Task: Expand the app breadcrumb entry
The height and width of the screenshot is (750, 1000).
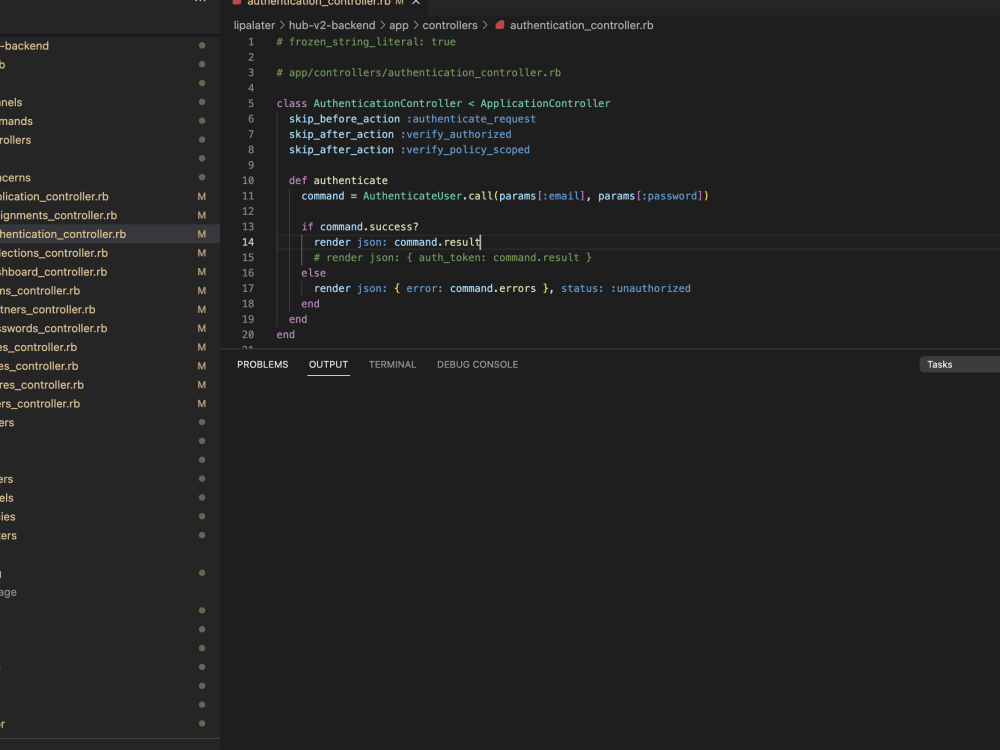Action: pos(399,24)
